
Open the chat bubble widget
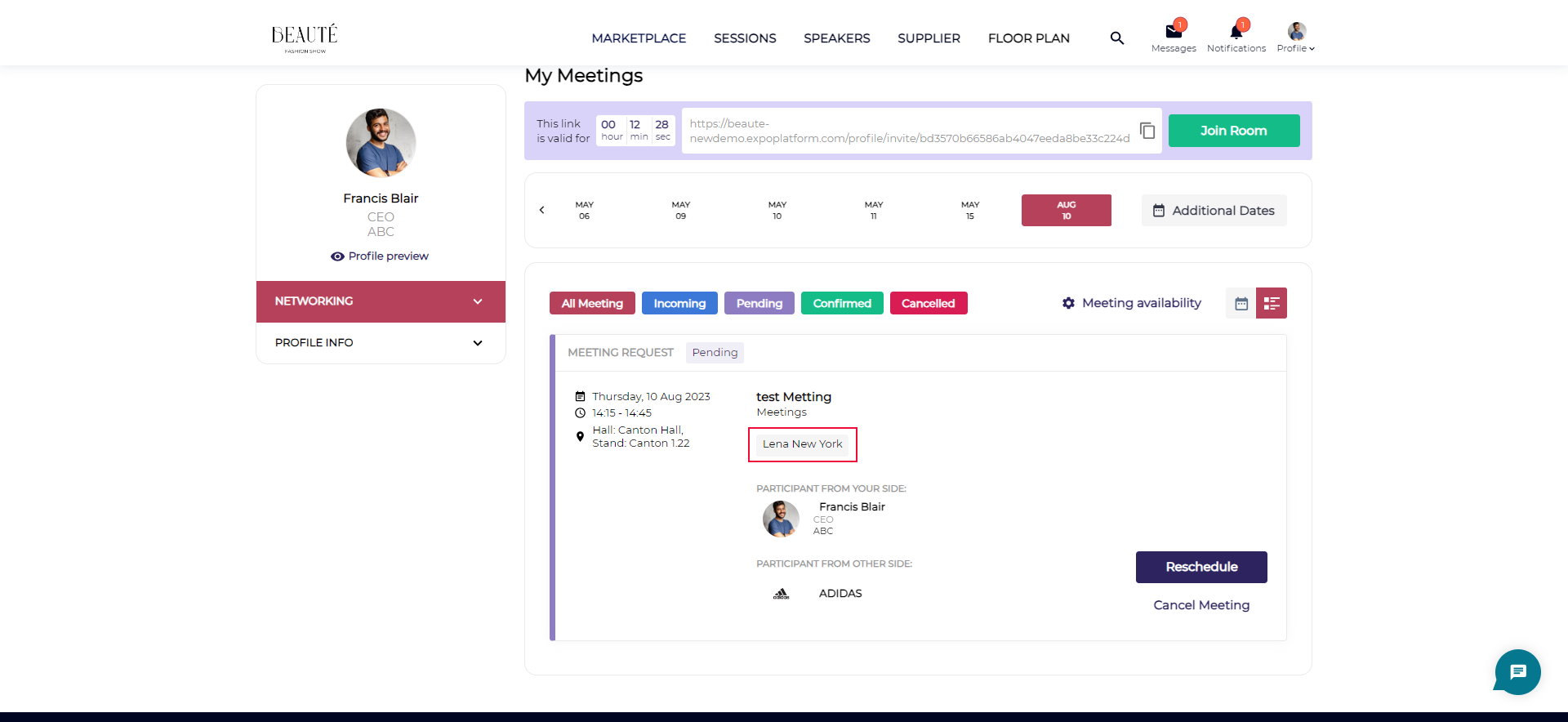(1517, 672)
